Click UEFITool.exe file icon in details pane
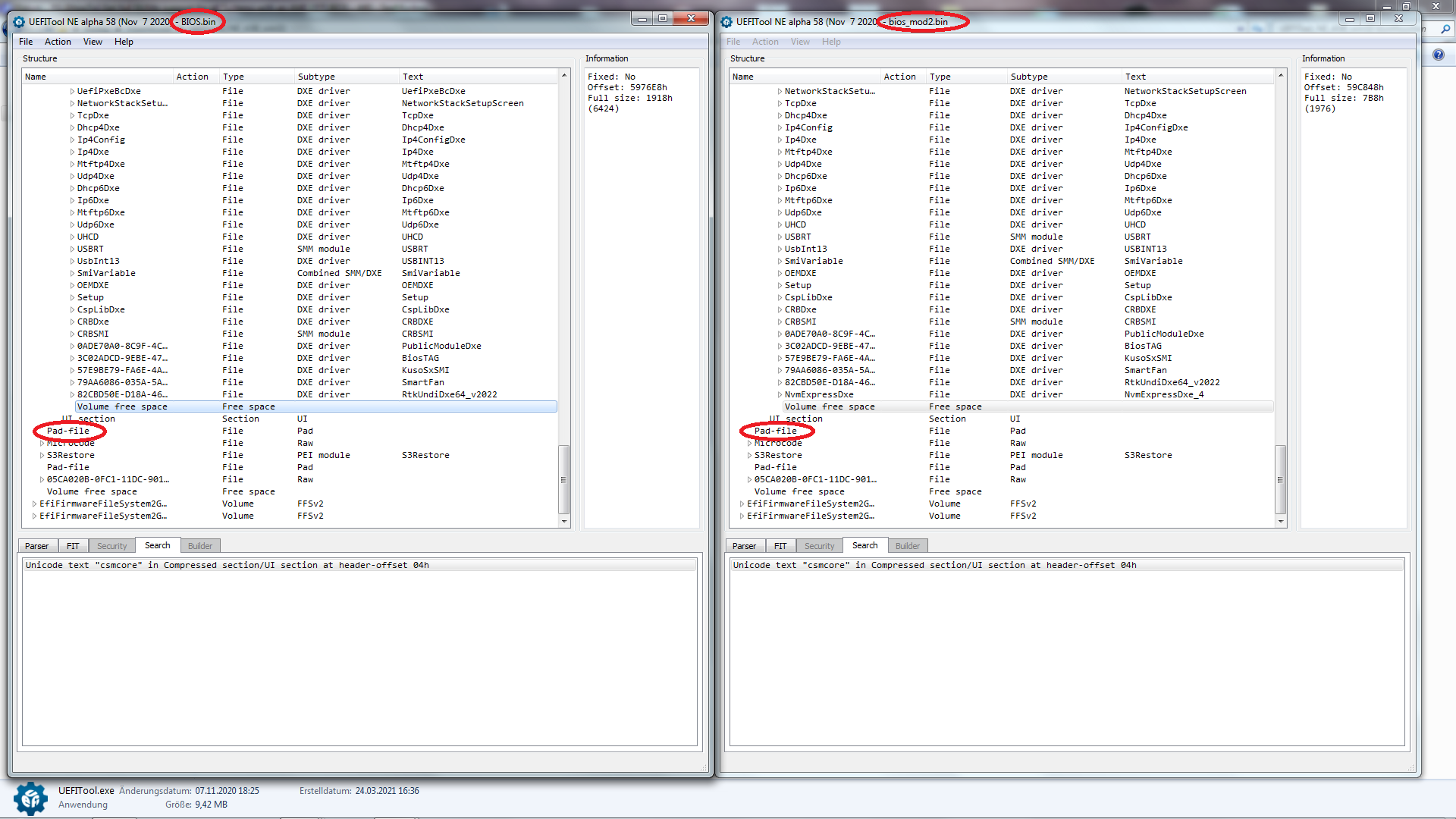Viewport: 1456px width, 819px height. [30, 799]
